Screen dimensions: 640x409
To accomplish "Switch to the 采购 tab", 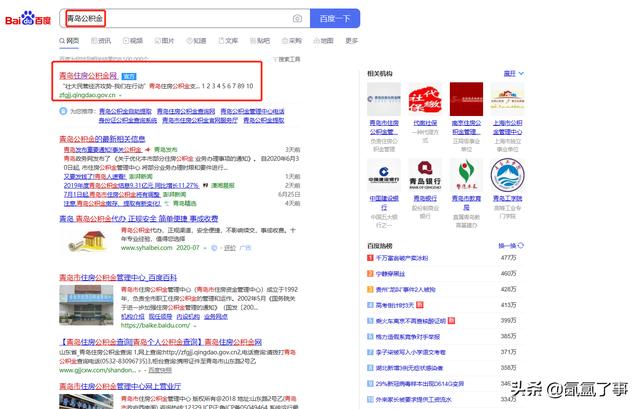I will 292,41.
